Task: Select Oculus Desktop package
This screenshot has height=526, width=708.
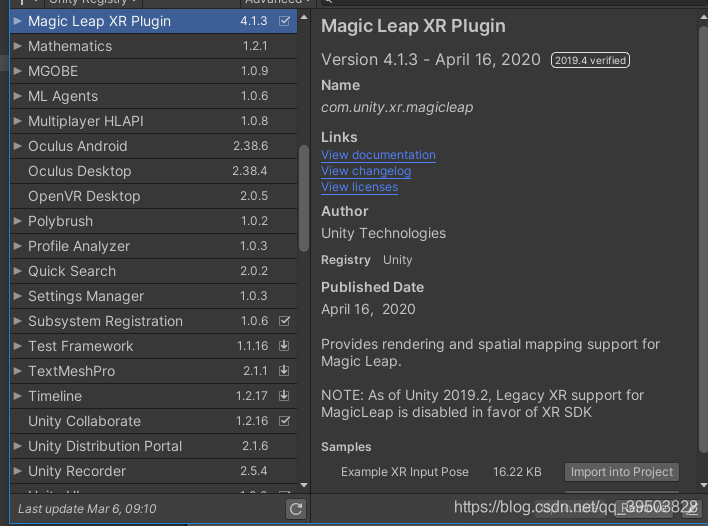Action: pos(154,171)
